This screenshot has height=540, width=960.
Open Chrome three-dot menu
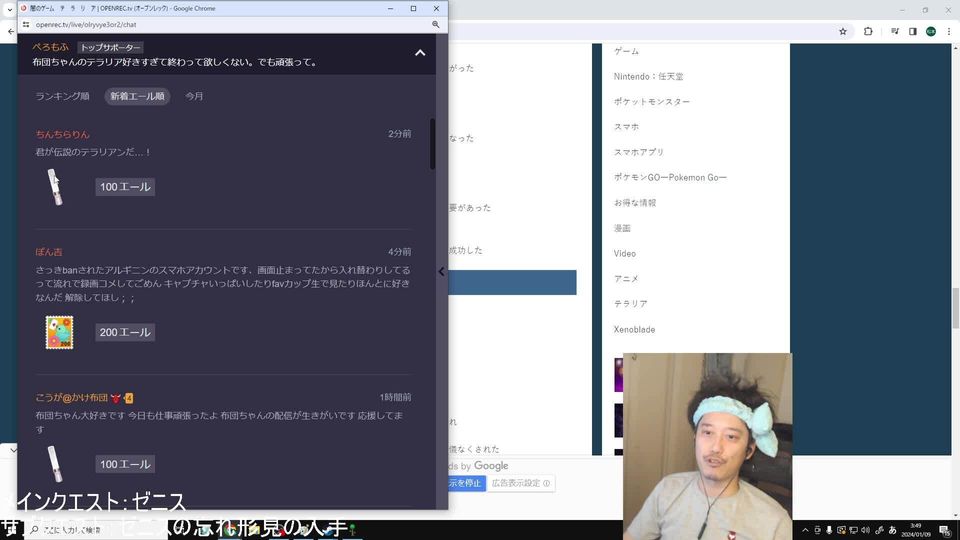(949, 31)
